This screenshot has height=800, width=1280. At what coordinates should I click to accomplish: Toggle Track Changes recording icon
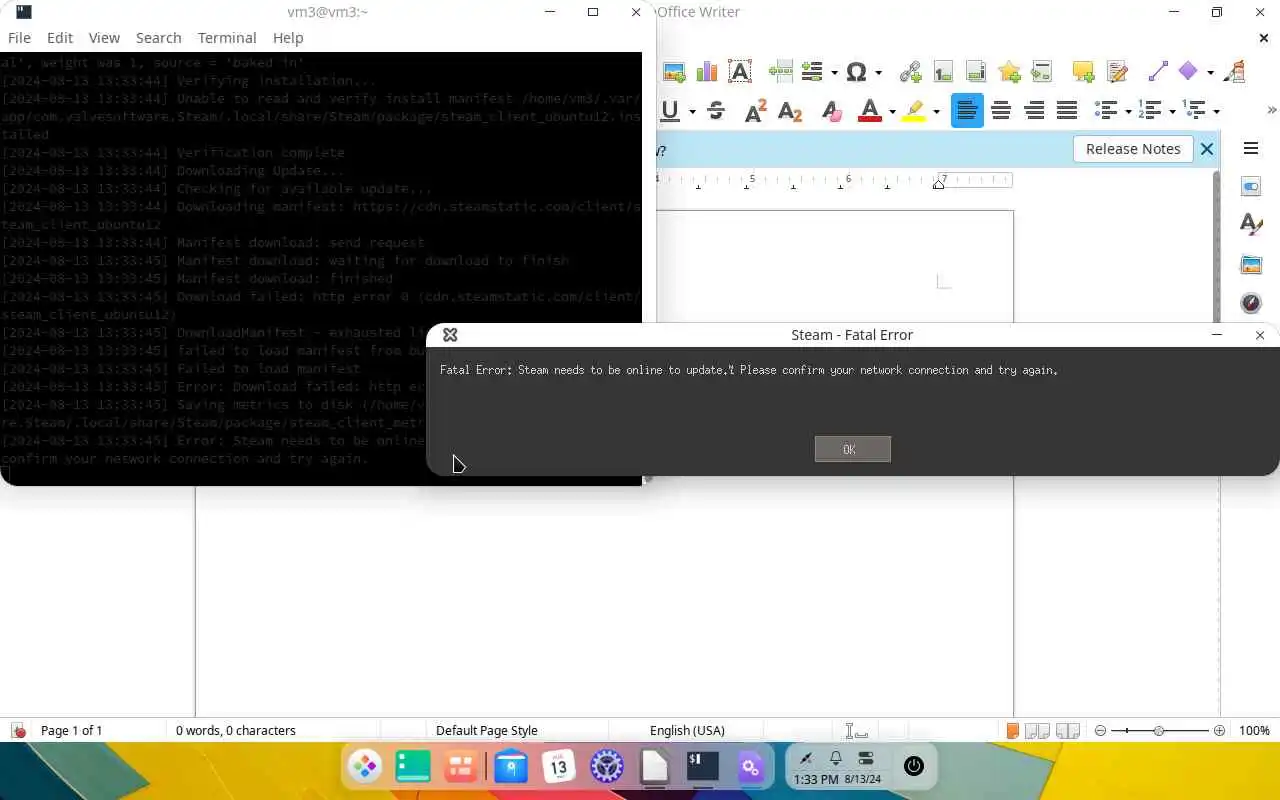(x=1117, y=72)
